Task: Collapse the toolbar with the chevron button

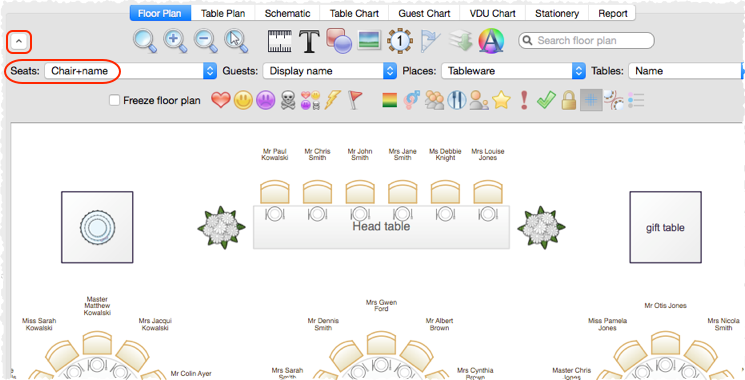Action: tap(19, 42)
